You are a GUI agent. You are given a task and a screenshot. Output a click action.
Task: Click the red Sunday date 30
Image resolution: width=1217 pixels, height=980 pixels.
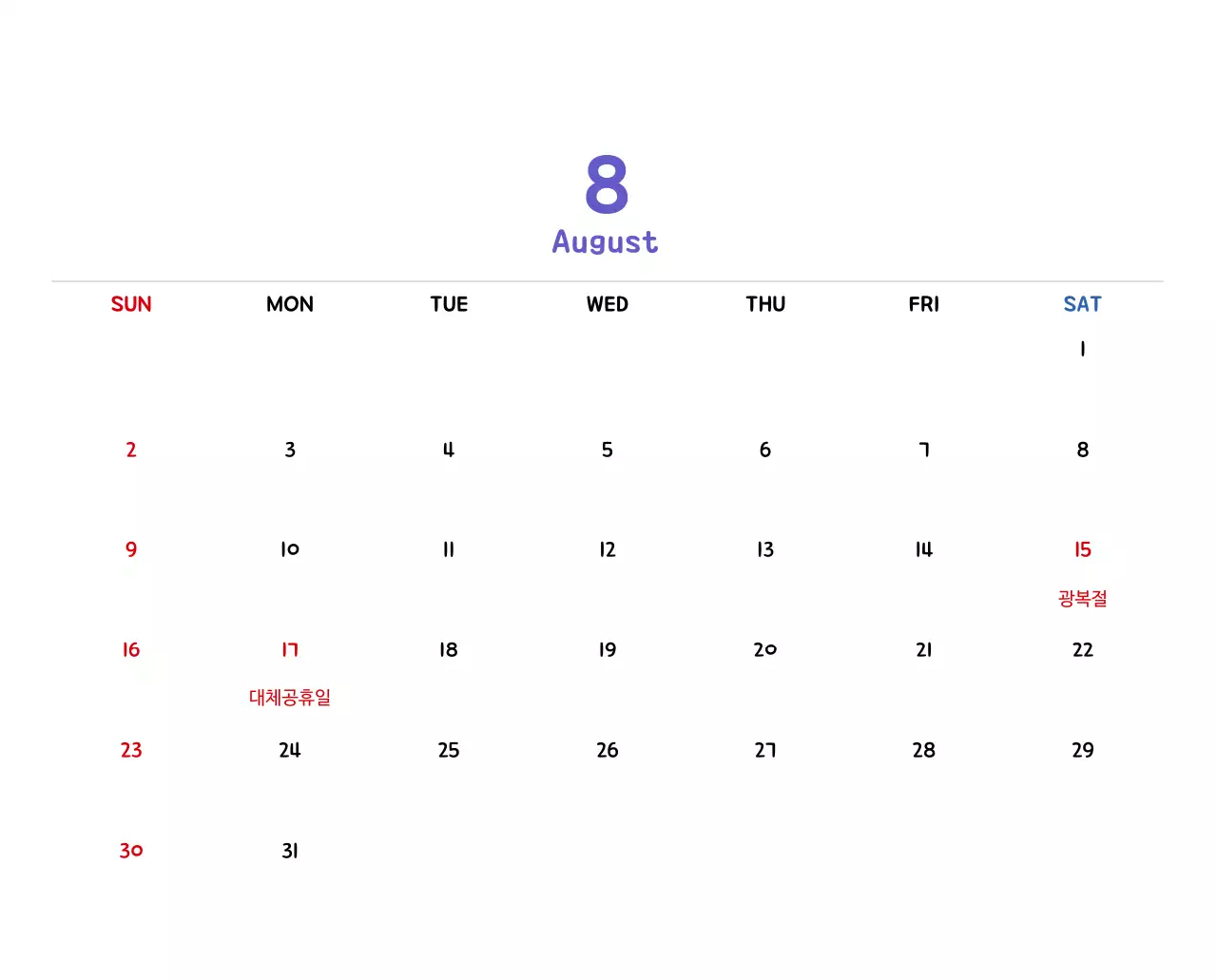[131, 851]
